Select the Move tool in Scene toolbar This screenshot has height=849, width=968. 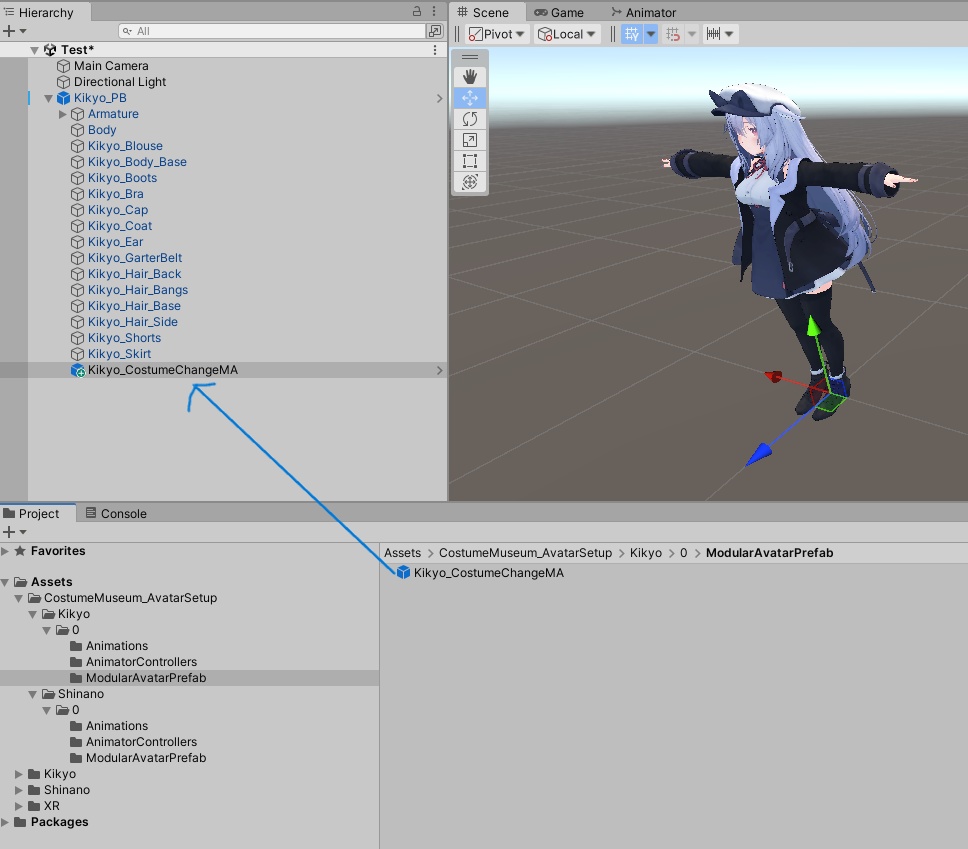[x=470, y=98]
